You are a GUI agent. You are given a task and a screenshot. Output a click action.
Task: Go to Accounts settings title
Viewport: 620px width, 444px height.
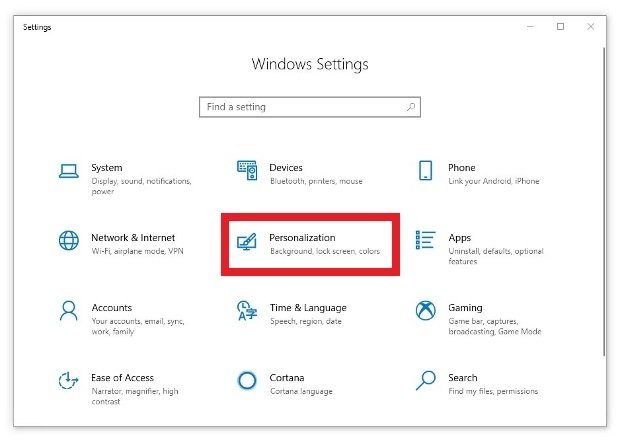pyautogui.click(x=112, y=308)
